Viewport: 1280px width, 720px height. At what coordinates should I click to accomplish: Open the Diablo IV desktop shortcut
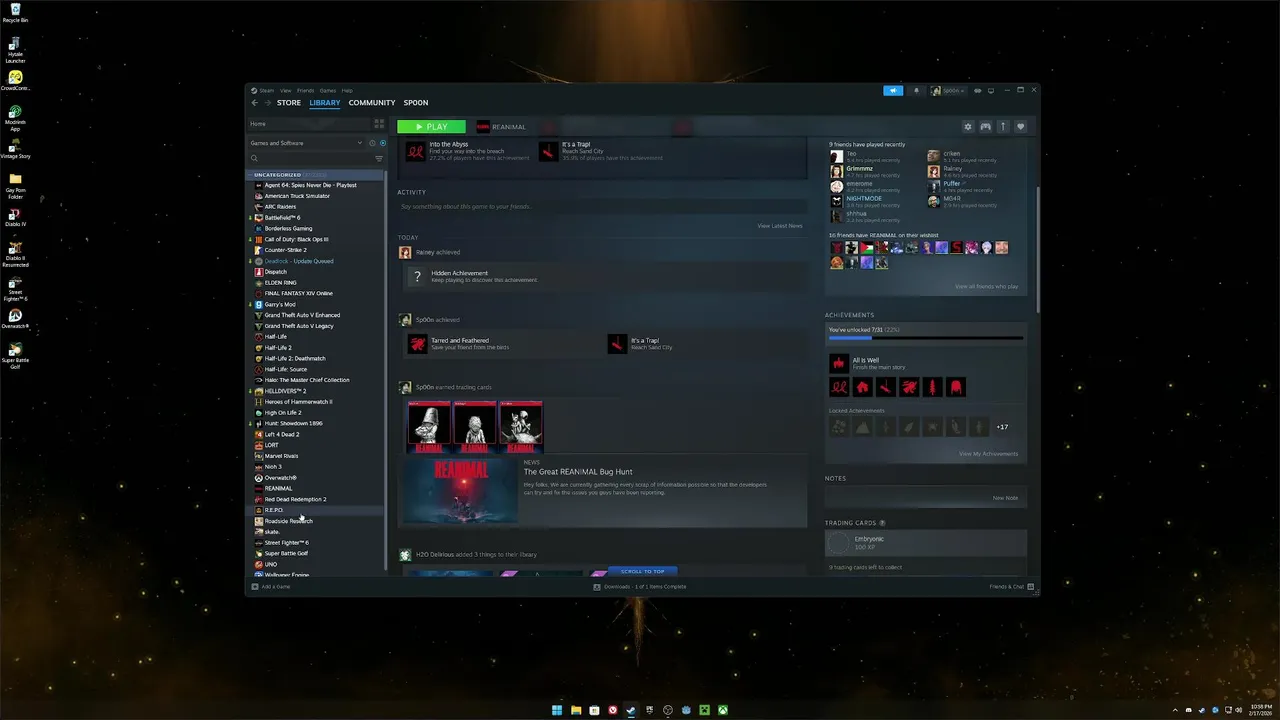click(x=15, y=219)
